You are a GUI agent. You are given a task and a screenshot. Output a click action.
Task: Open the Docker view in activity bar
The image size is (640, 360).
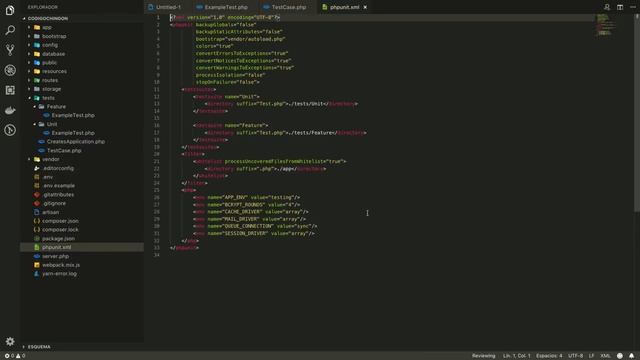tap(10, 110)
